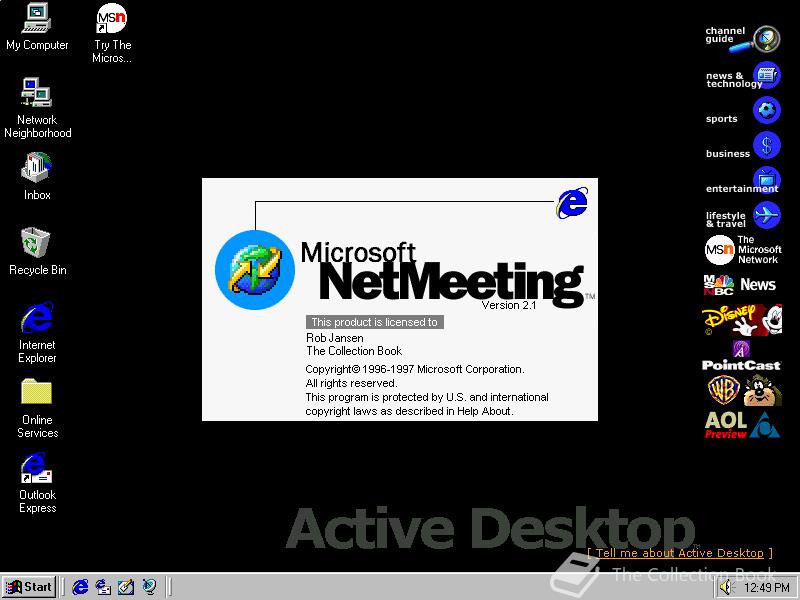Open the Warner Bros channel
This screenshot has width=800, height=600.
pos(744,390)
